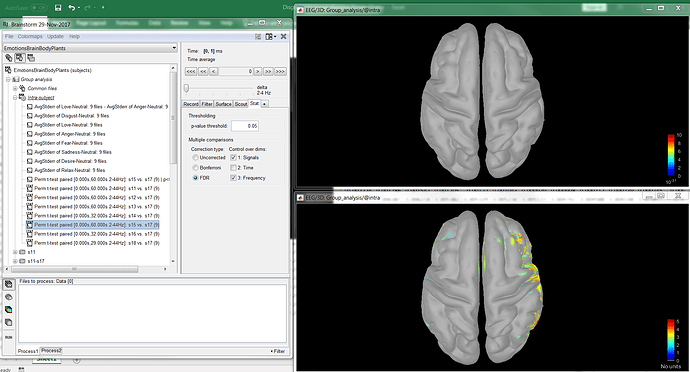
Task: Switch to the Scout tab
Action: tap(241, 104)
